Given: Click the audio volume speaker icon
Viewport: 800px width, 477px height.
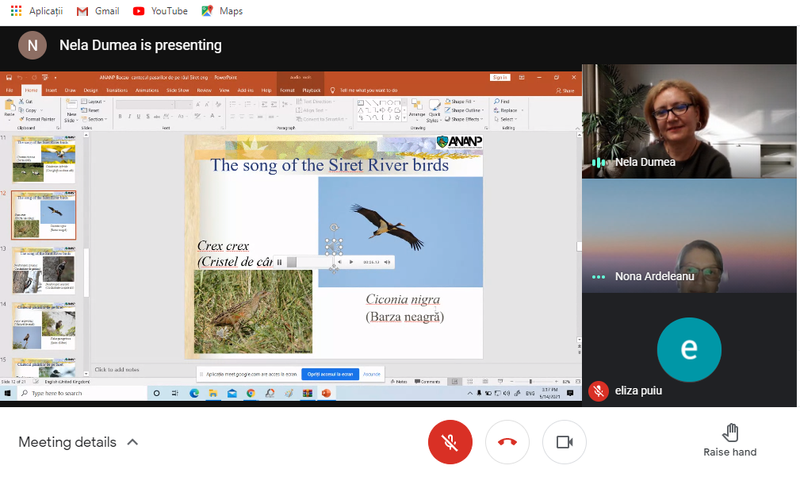Looking at the screenshot, I should 386,262.
